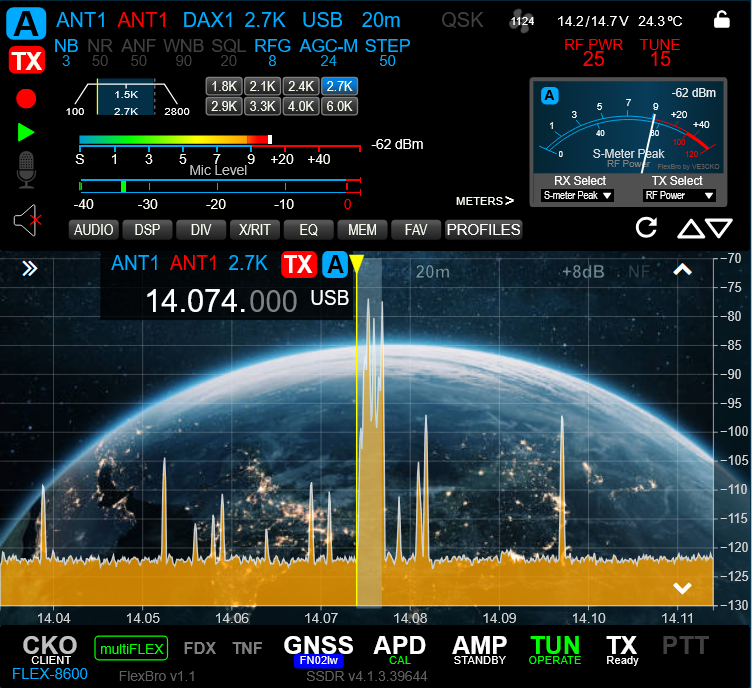
Task: Click the DAX1 channel selector
Action: coord(208,20)
